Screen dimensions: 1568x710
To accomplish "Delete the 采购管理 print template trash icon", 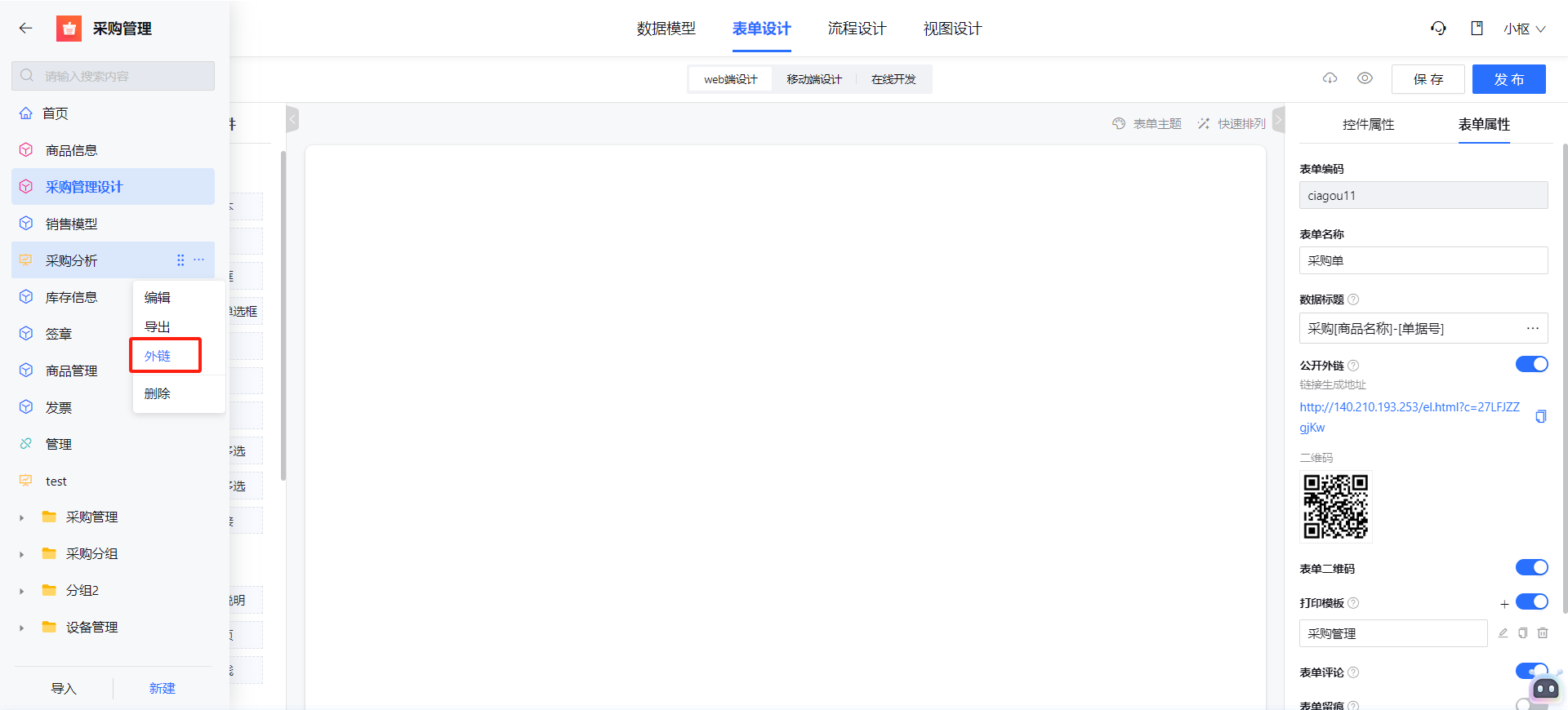I will point(1543,633).
